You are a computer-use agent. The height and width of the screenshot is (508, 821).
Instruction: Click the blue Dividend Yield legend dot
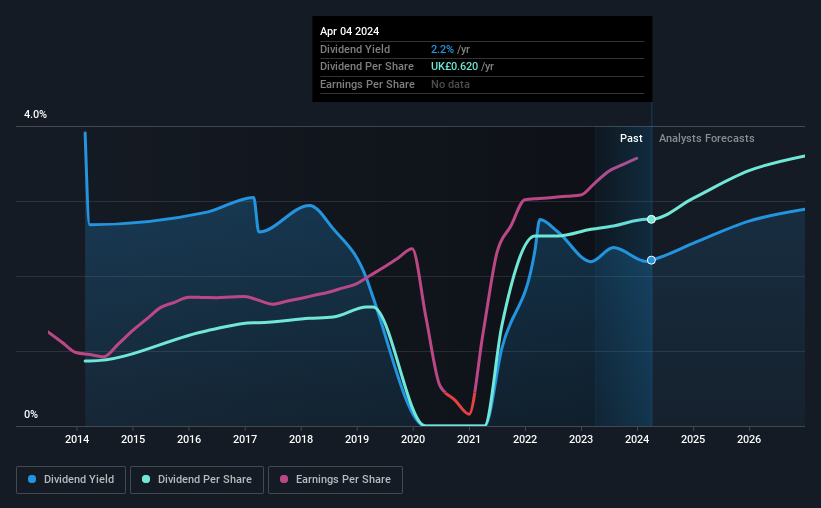click(32, 479)
